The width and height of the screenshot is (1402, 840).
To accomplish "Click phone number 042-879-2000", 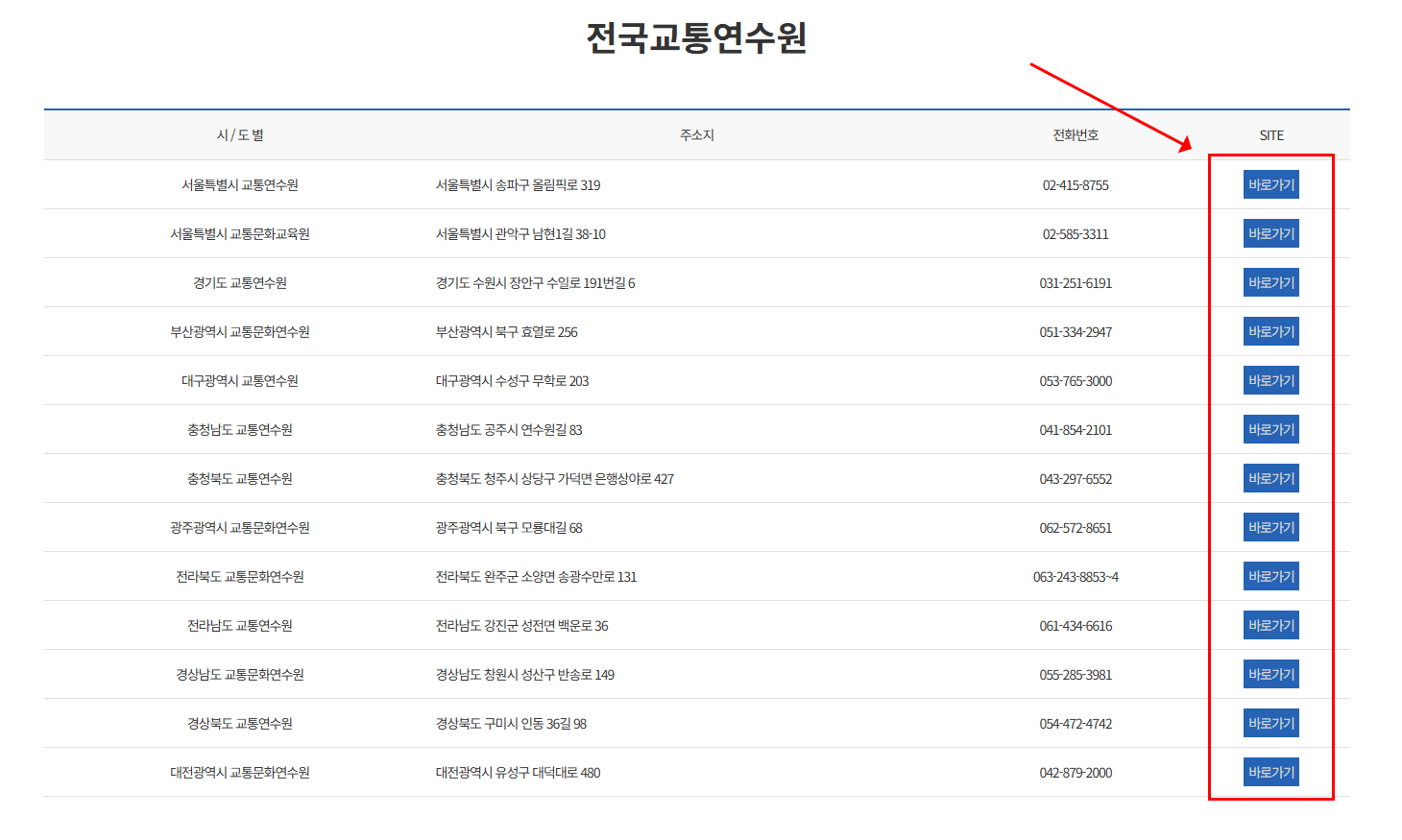I will tap(1076, 772).
